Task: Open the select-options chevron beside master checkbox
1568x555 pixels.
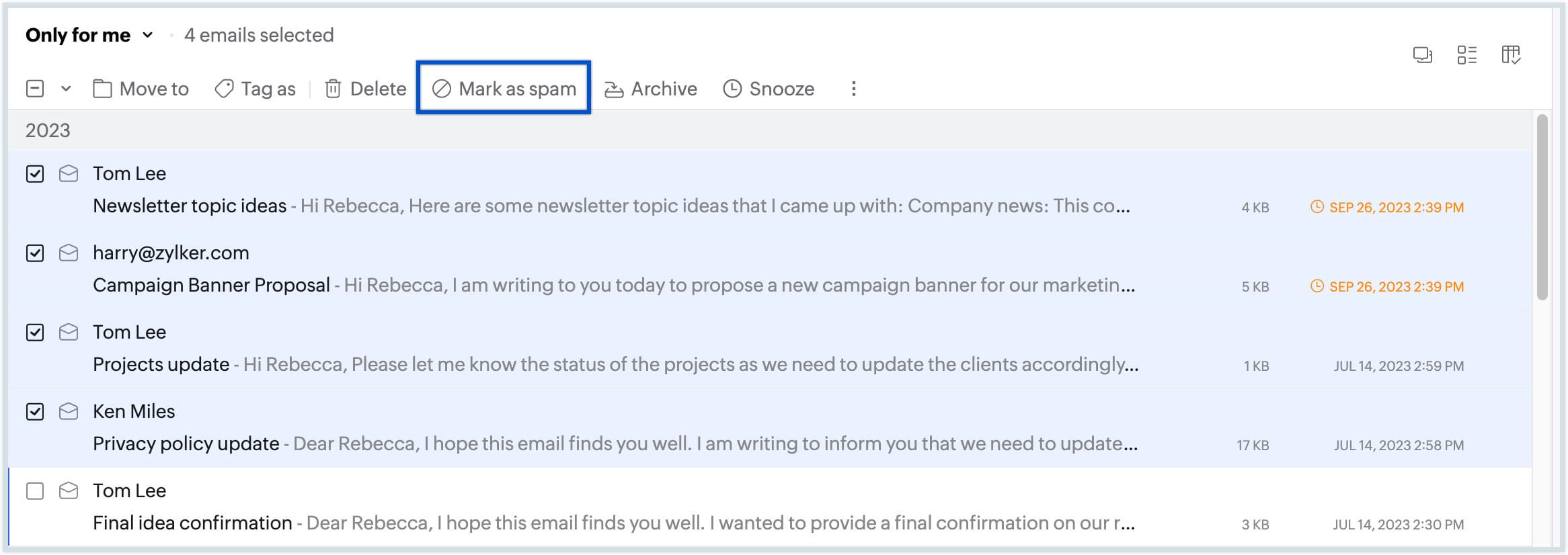Action: 66,89
